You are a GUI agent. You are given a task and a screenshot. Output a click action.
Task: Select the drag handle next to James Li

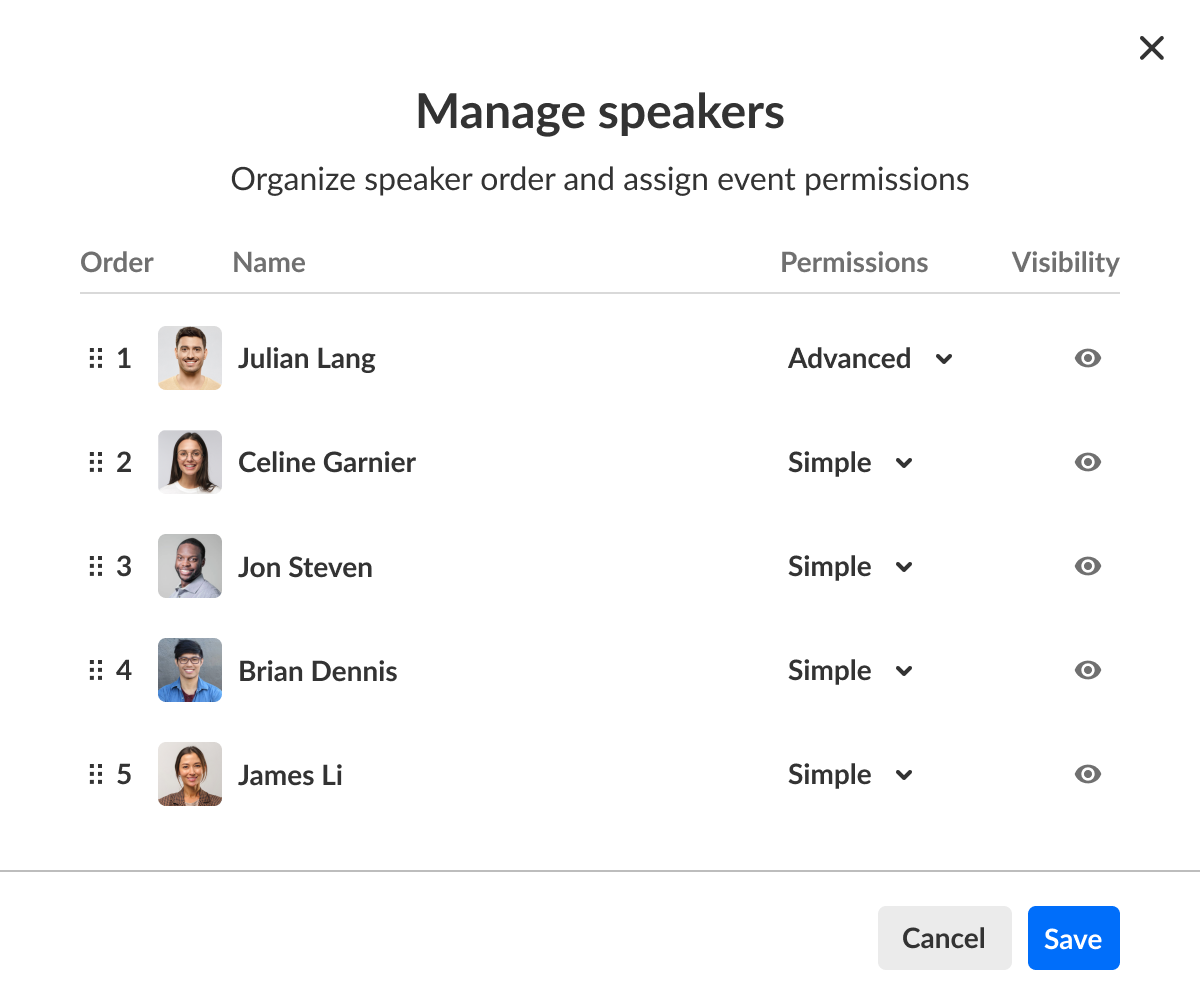coord(96,774)
